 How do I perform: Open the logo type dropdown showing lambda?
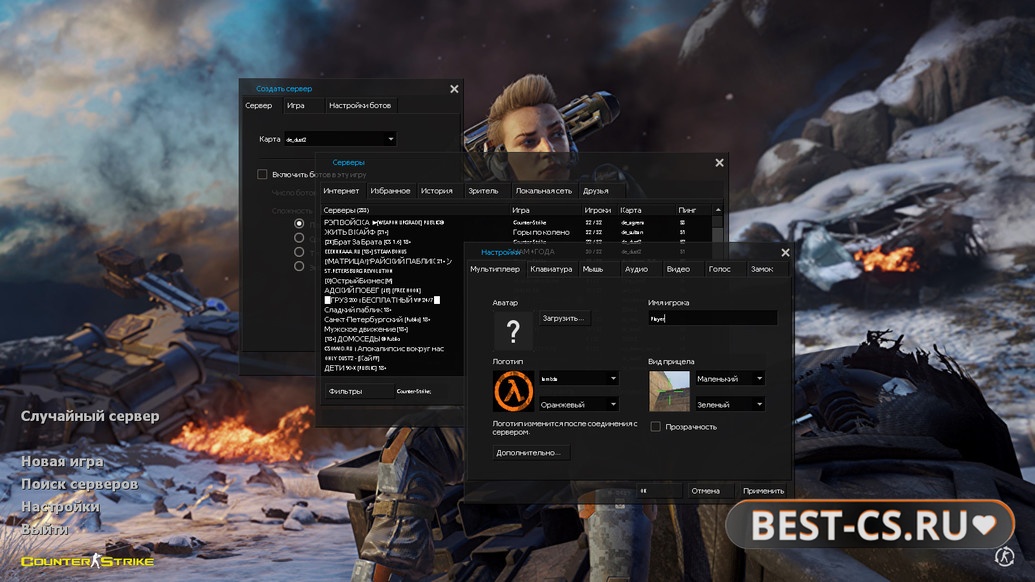pos(578,378)
